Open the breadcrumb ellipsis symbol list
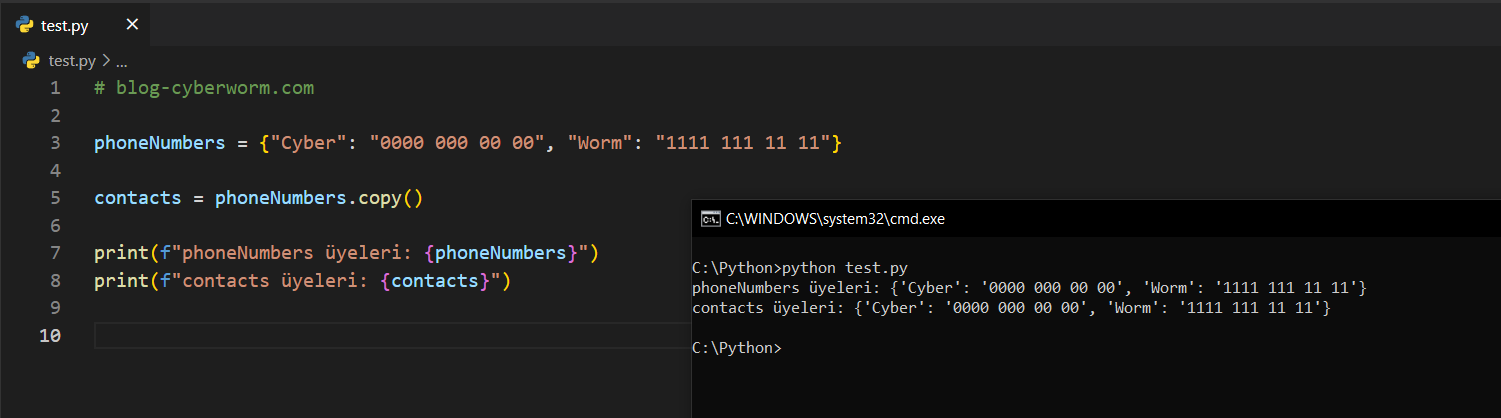This screenshot has height=418, width=1501. coord(121,60)
